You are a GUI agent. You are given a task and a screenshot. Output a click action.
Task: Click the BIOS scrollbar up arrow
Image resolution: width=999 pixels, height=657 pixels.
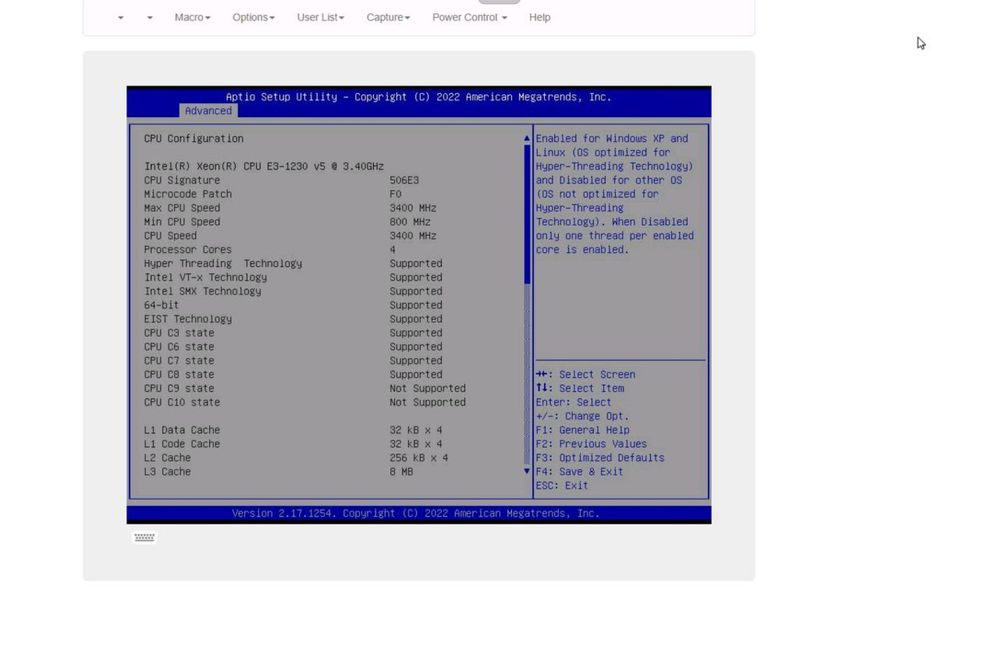coord(527,138)
